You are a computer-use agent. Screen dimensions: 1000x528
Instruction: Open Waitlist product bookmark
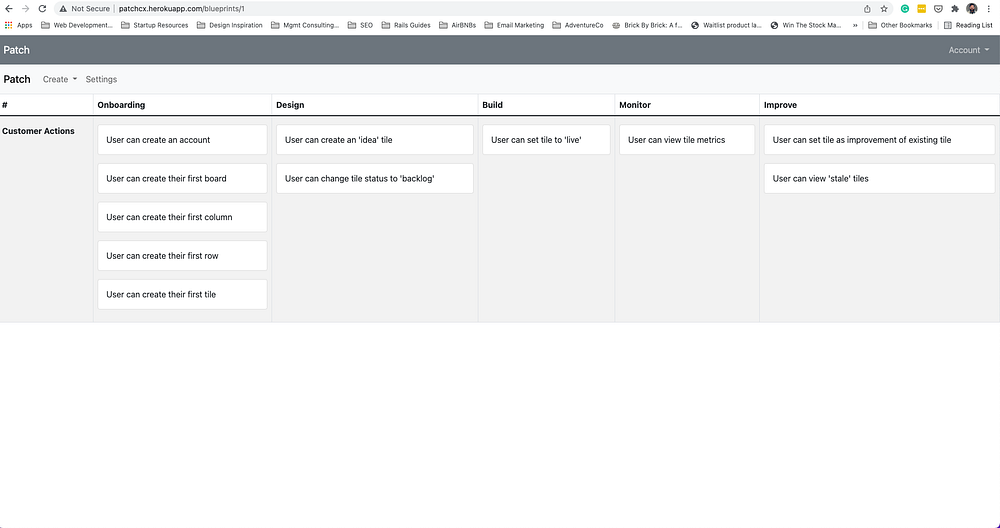click(726, 26)
